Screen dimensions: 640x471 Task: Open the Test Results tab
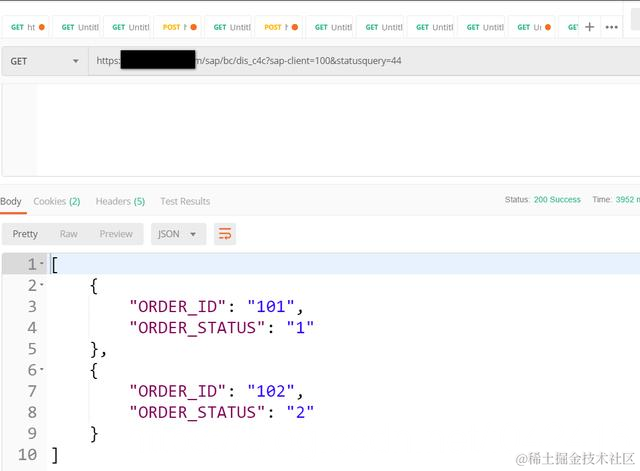coord(185,201)
